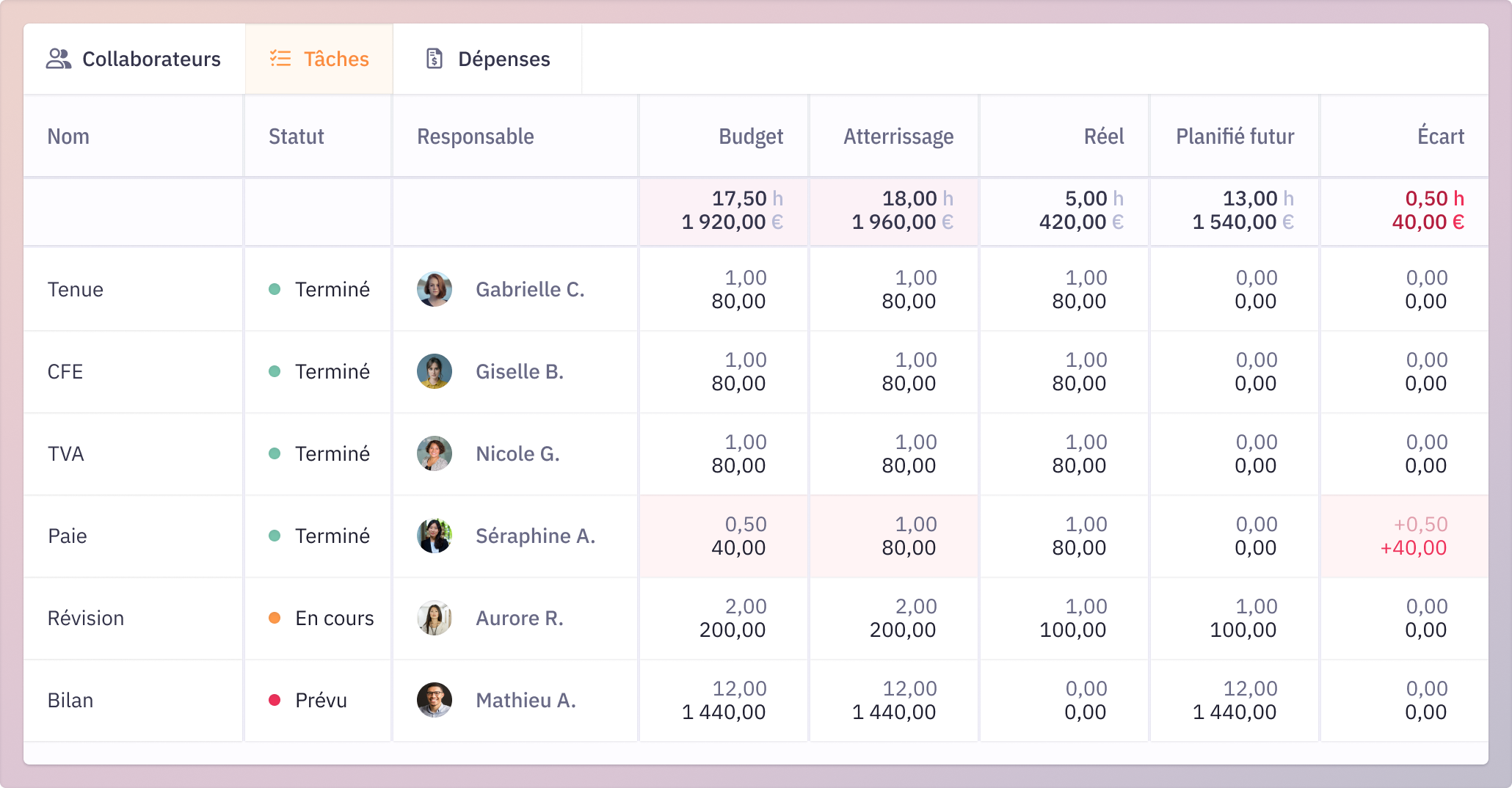Click the green status dot for TVA
The width and height of the screenshot is (1512, 788).
(275, 453)
